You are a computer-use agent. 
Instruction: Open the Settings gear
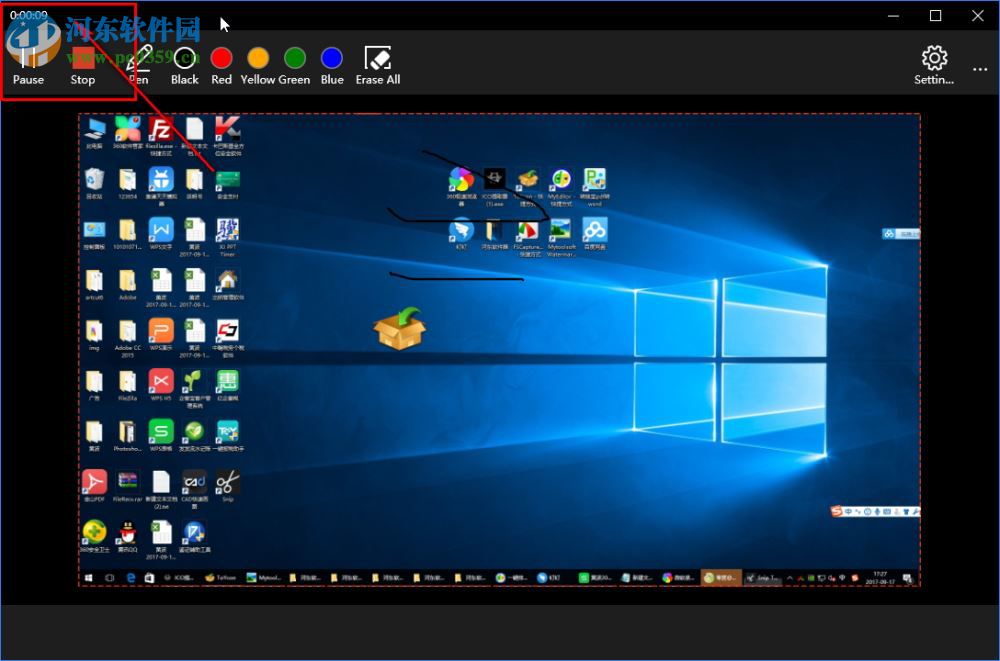934,66
